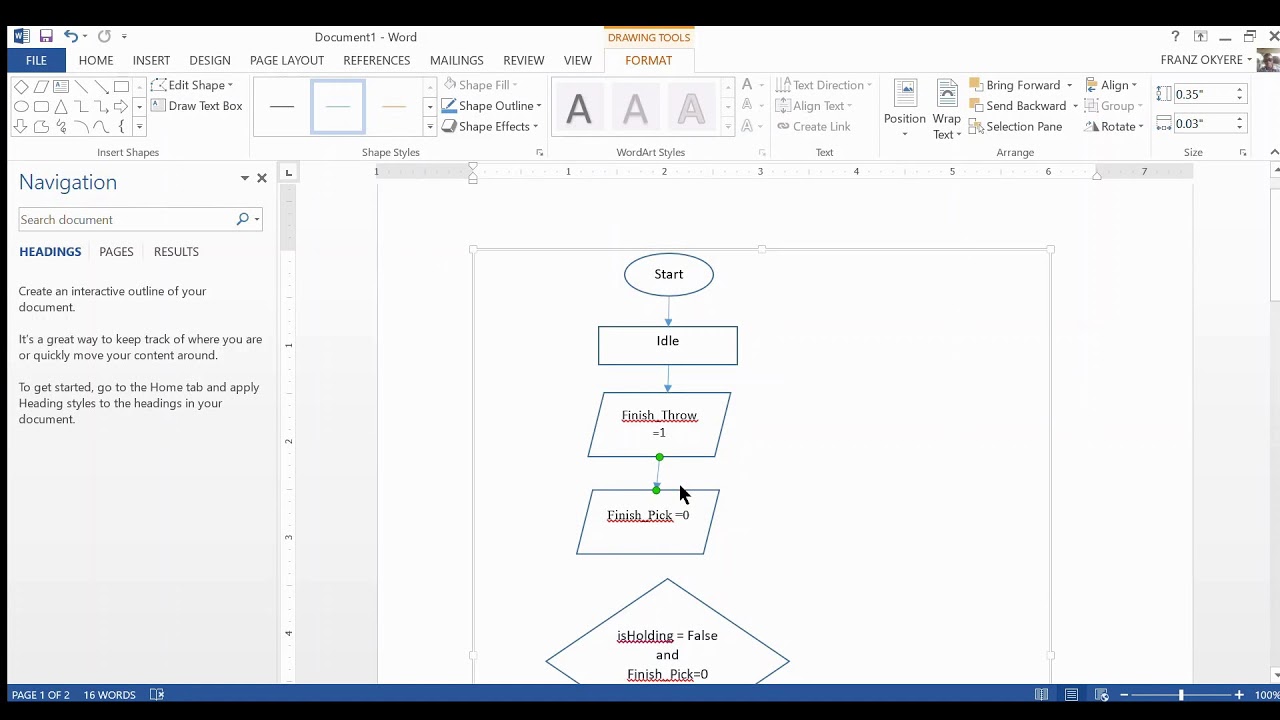
Task: Click the Send Backward button
Action: [x=1017, y=106]
